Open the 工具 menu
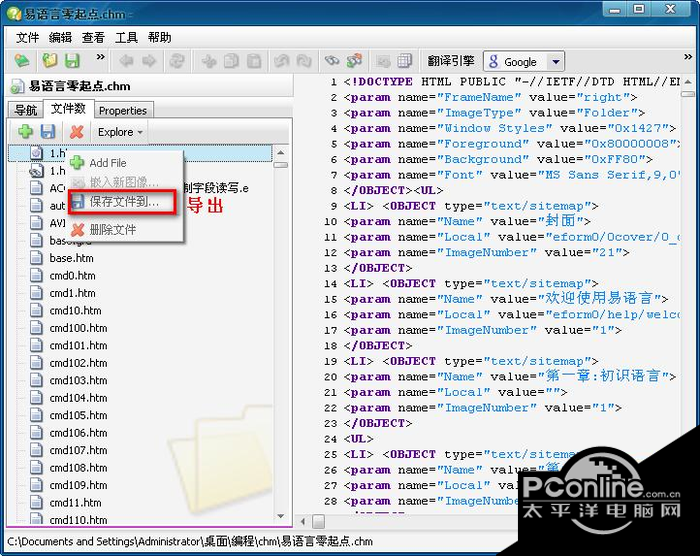 pos(126,38)
